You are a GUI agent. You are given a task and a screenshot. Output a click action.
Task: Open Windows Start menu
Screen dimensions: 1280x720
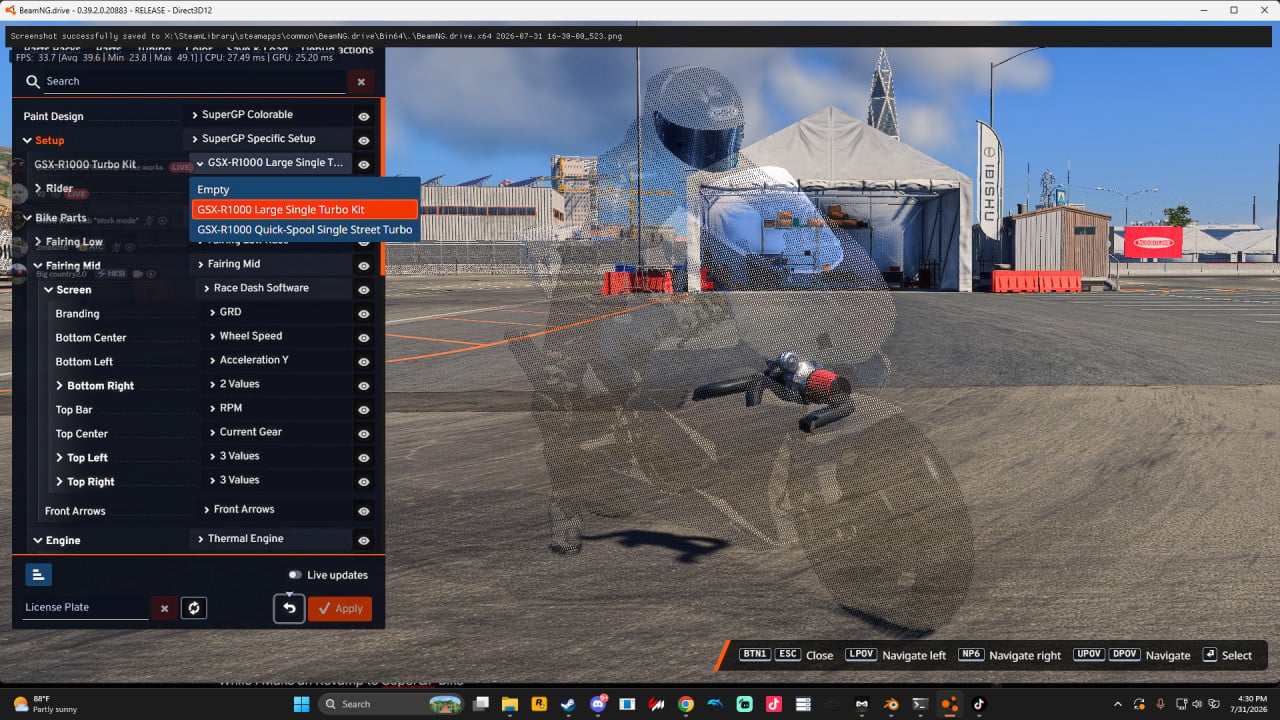point(301,704)
